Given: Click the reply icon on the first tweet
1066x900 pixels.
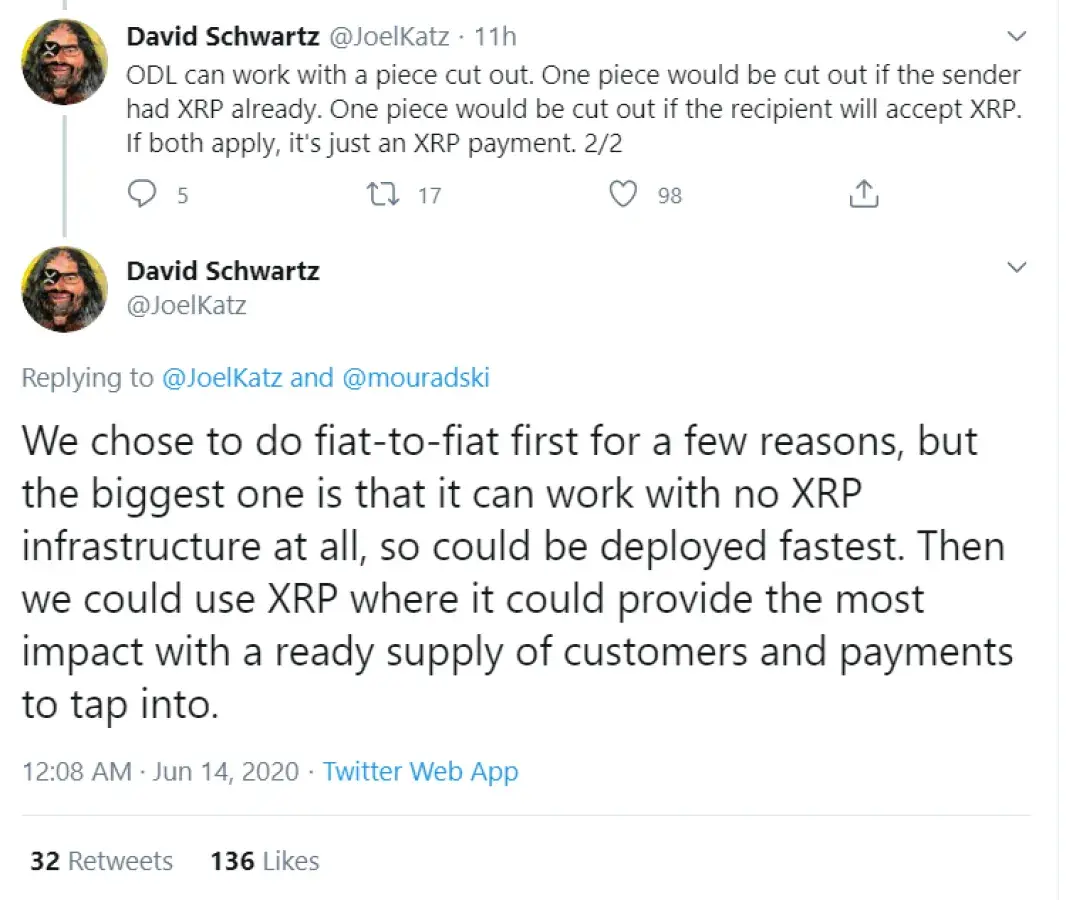Looking at the screenshot, I should [142, 194].
